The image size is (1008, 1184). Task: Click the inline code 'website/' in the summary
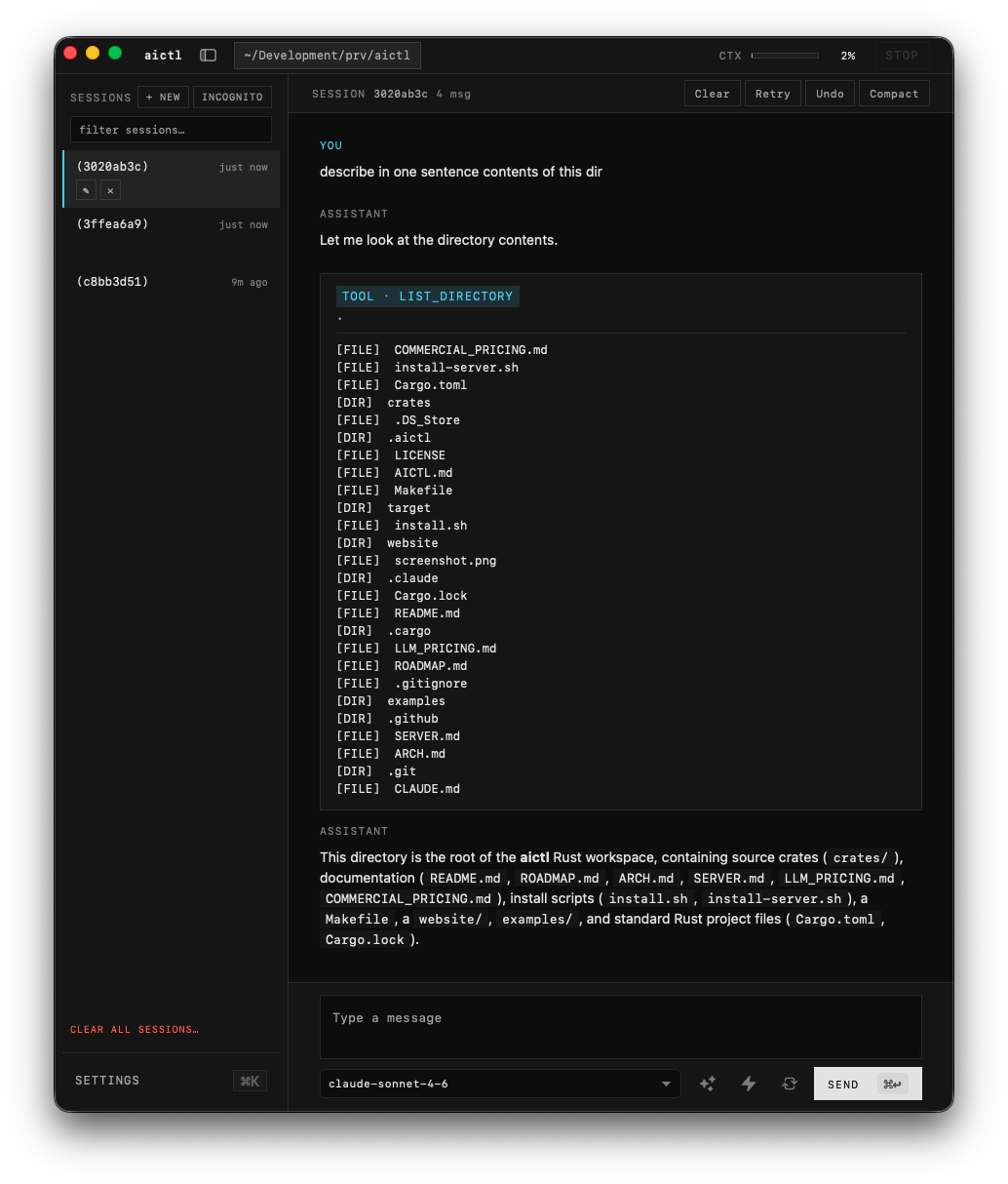click(x=450, y=920)
